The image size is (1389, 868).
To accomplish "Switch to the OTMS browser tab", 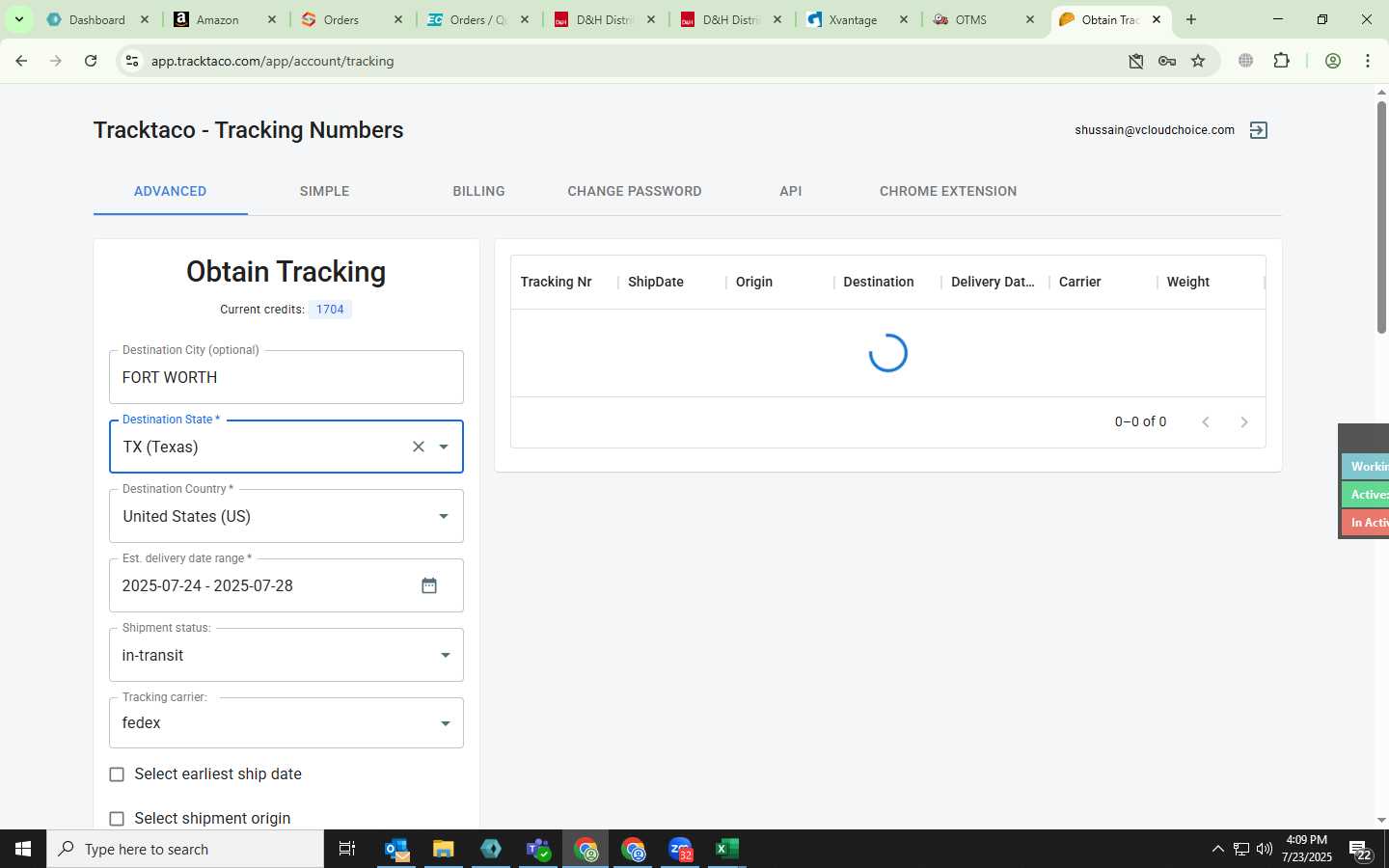I will (x=971, y=19).
